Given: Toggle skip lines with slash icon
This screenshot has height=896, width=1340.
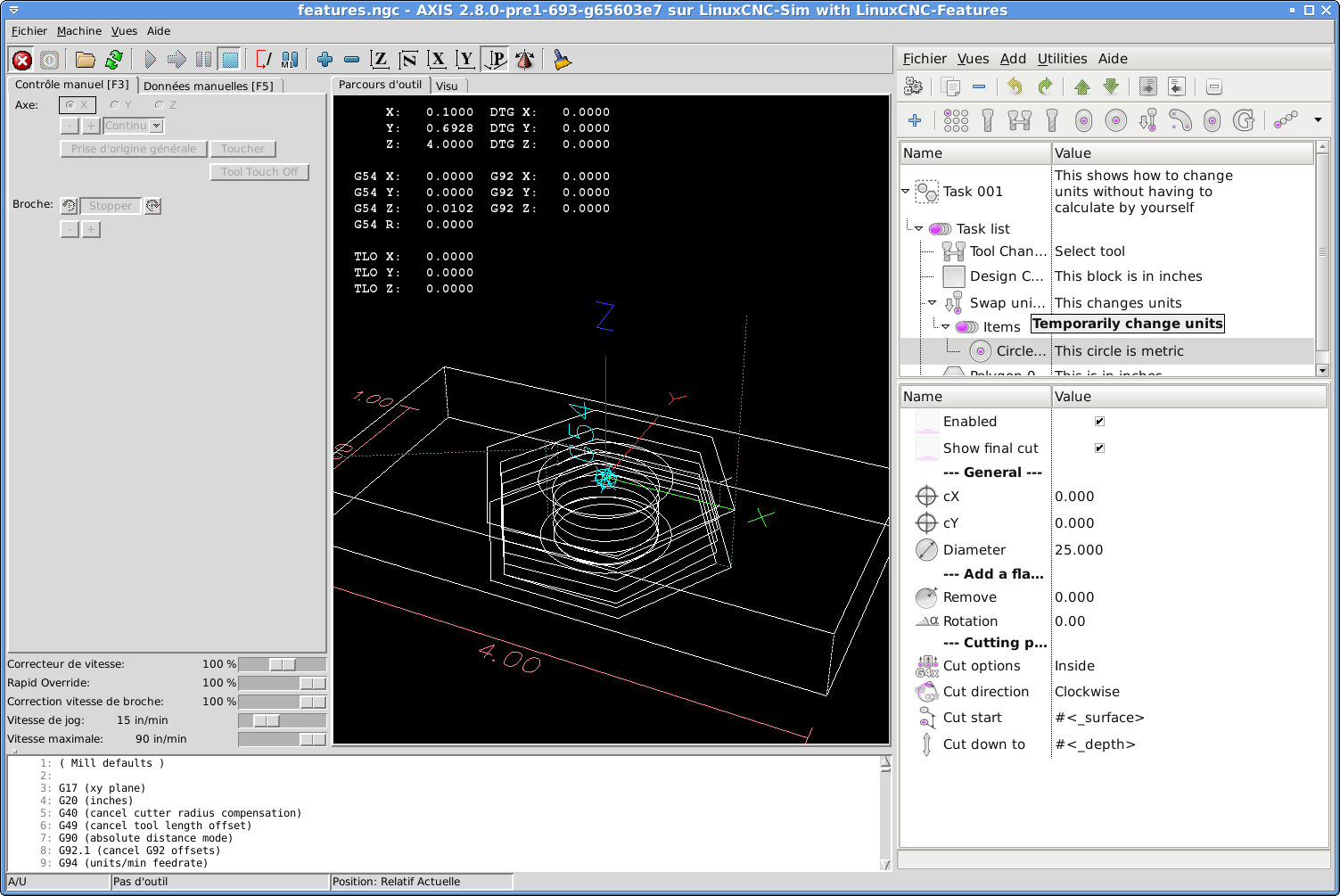Looking at the screenshot, I should pyautogui.click(x=264, y=60).
